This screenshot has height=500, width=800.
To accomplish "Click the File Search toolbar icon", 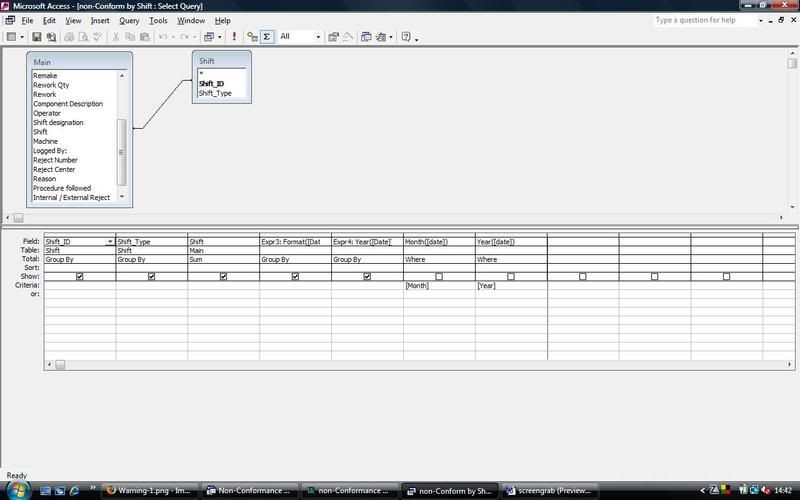I will (x=51, y=37).
